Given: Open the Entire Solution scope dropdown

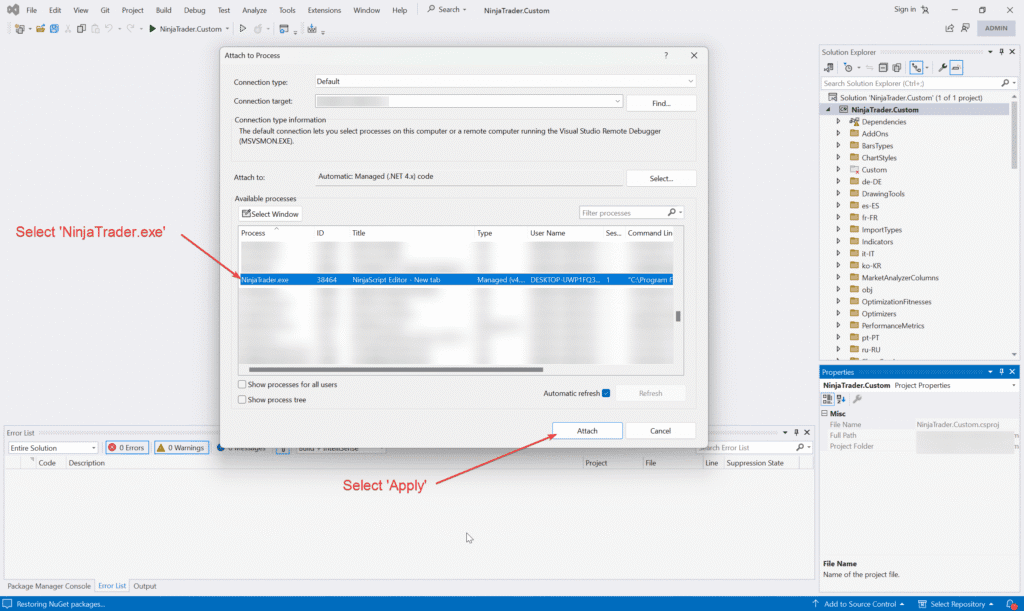Looking at the screenshot, I should [x=93, y=448].
